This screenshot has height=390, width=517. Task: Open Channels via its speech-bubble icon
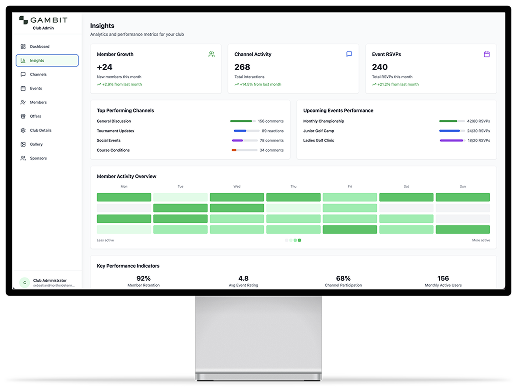click(23, 74)
